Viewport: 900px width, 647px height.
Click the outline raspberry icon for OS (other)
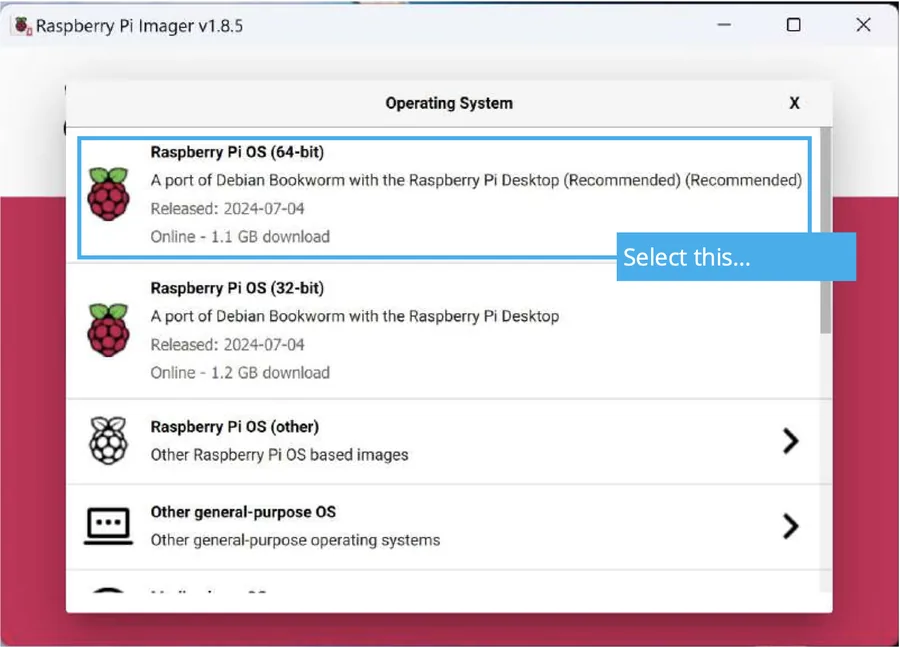(x=108, y=440)
